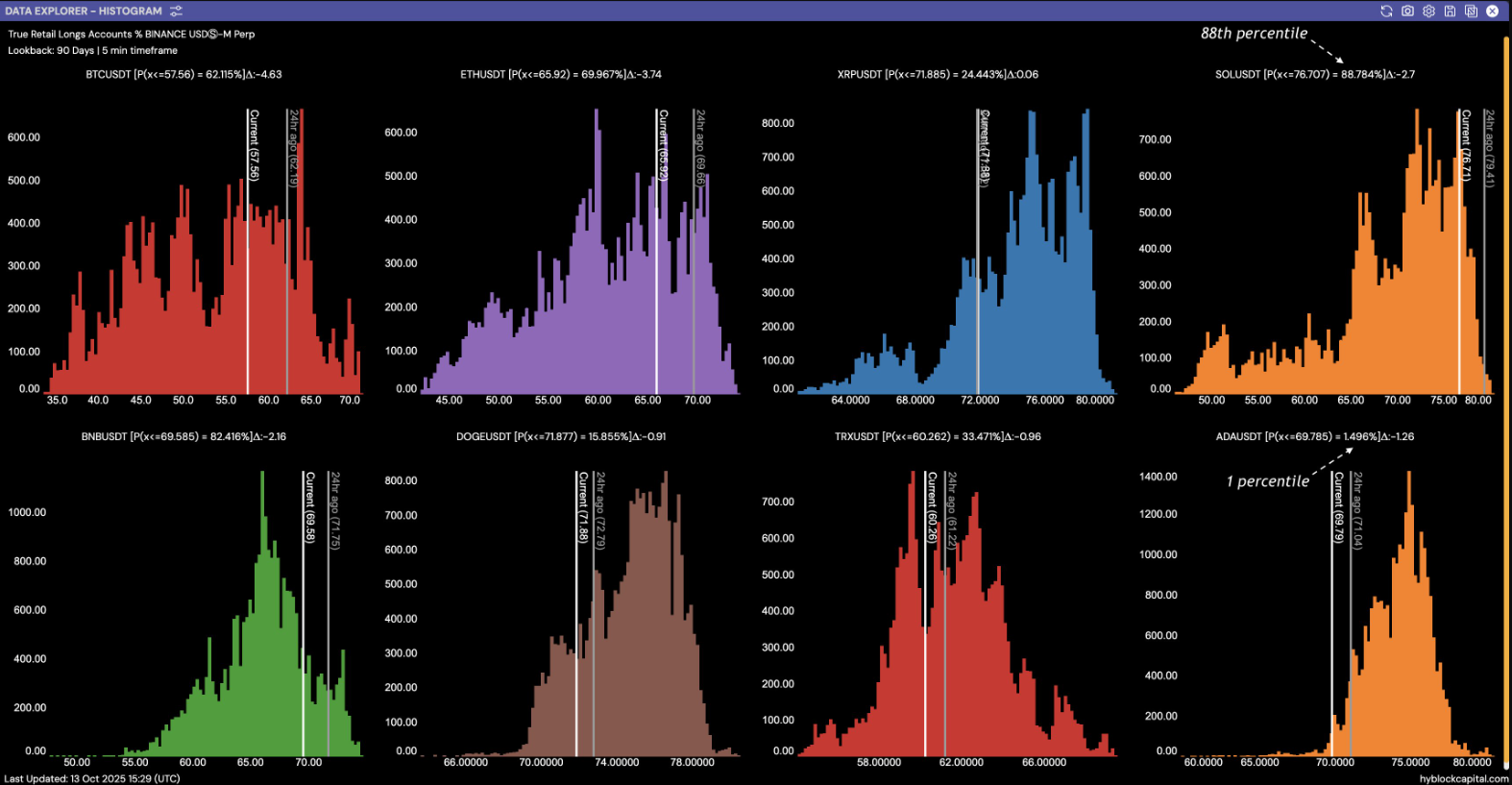Click the ADAUSDT chart title
Screen dimensions: 1512x785
coord(1315,436)
